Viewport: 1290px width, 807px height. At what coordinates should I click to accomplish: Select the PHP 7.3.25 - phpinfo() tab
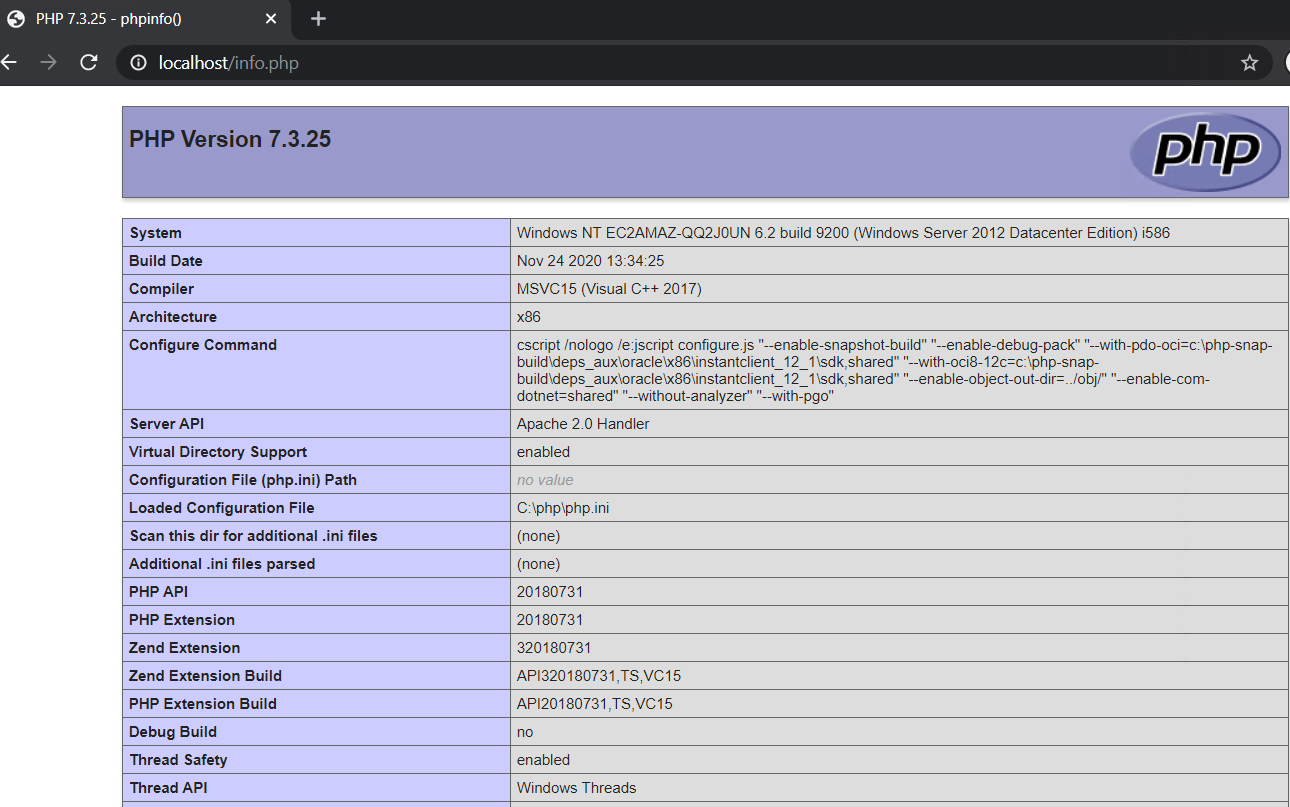point(145,20)
